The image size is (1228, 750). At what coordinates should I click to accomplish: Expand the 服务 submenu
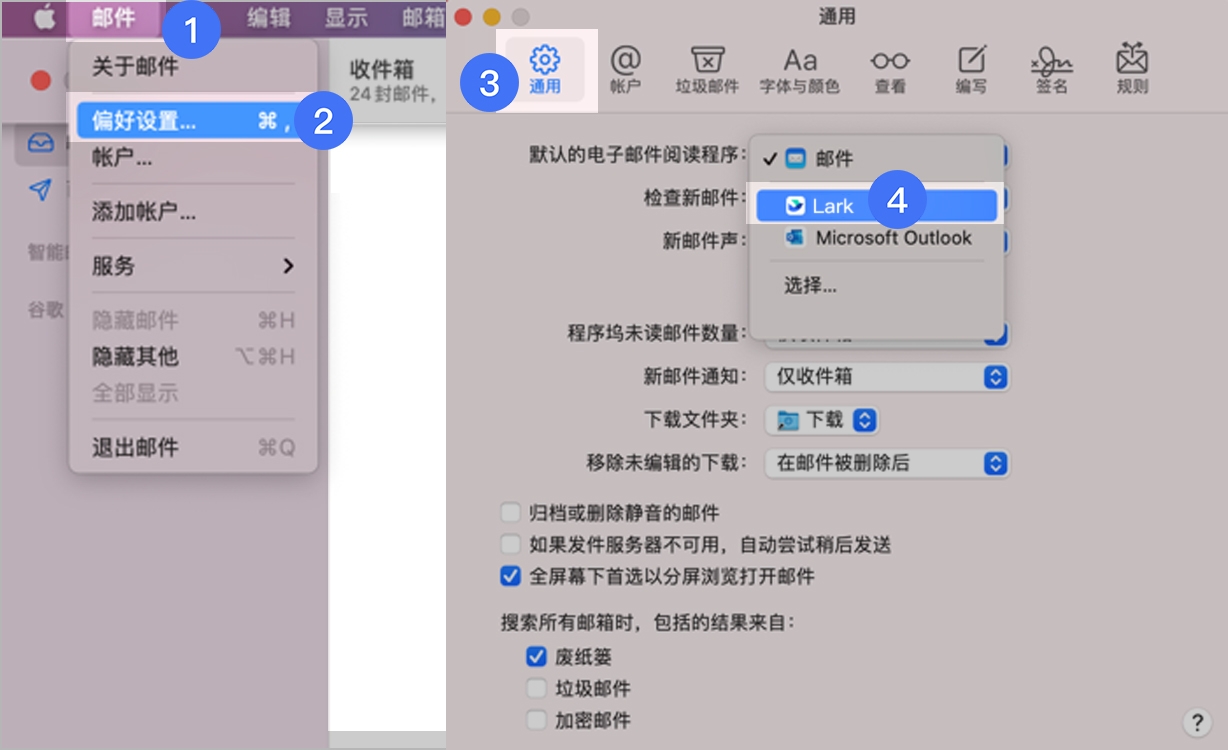pos(193,266)
